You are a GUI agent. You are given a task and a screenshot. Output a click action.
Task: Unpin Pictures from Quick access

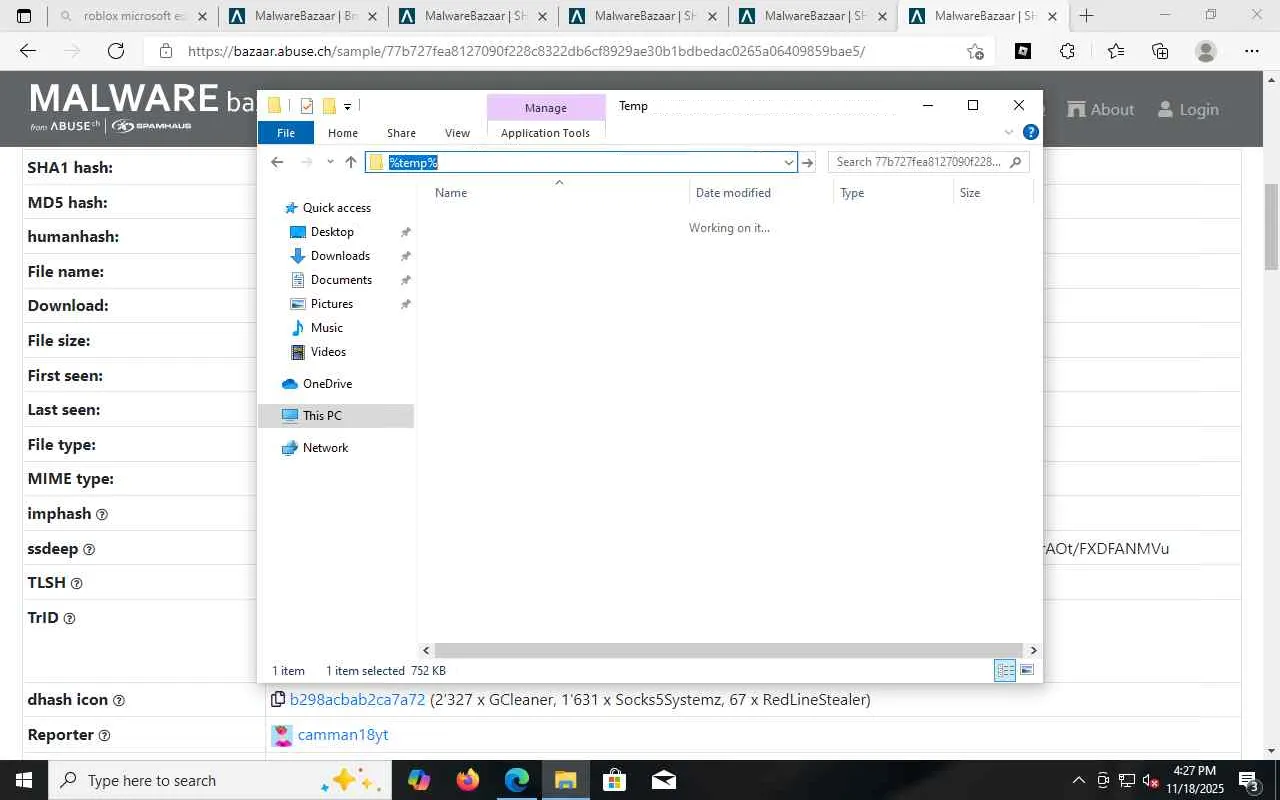(x=405, y=304)
